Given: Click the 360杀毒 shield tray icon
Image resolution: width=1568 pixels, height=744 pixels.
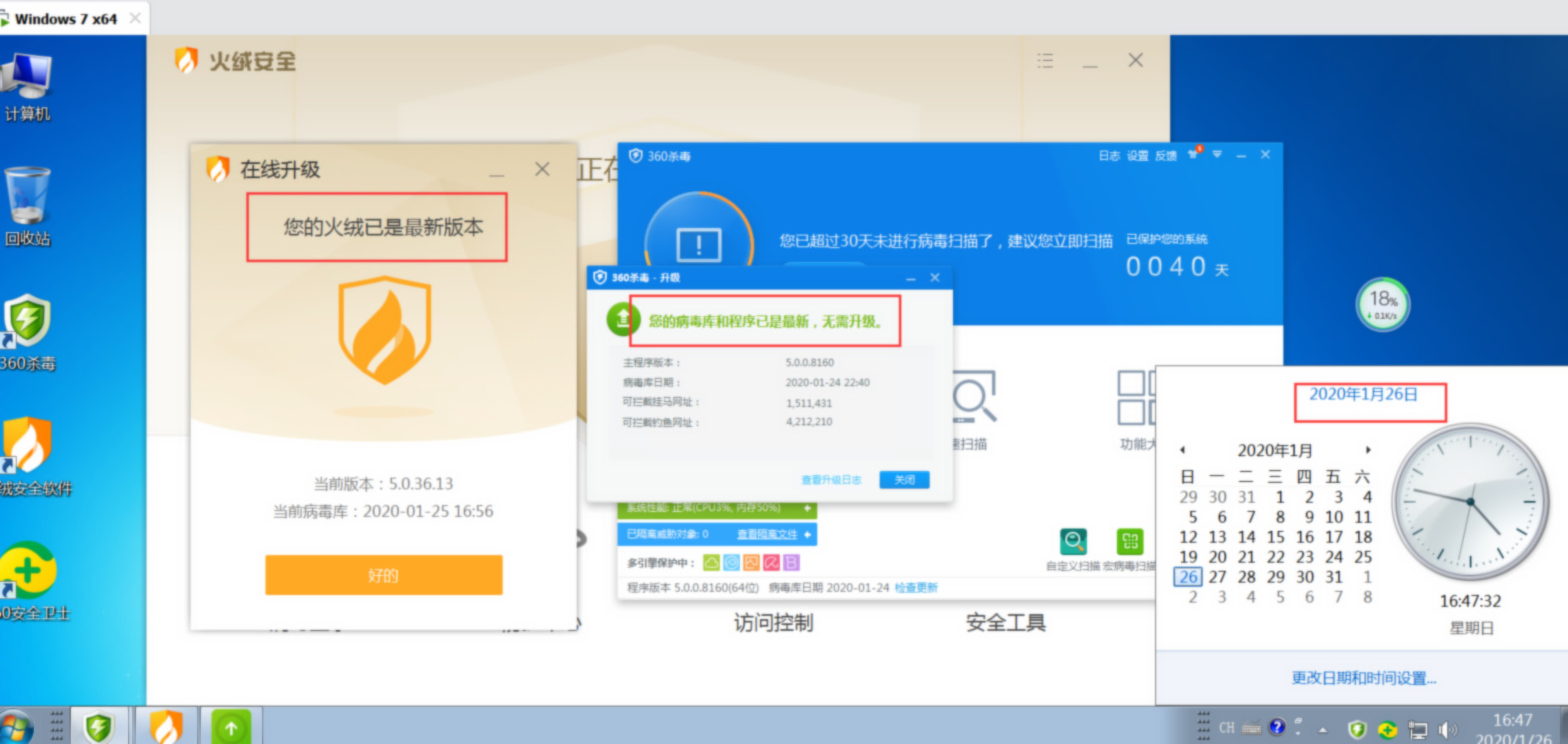Looking at the screenshot, I should point(1357,730).
